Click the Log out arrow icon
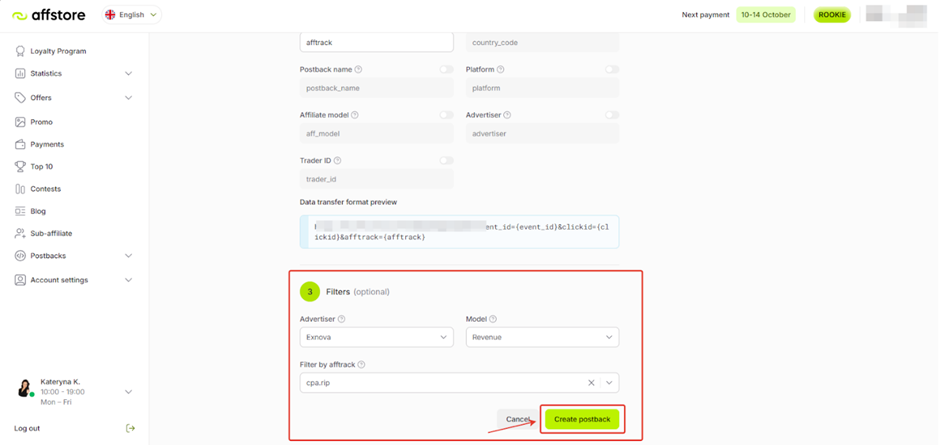 click(x=130, y=428)
